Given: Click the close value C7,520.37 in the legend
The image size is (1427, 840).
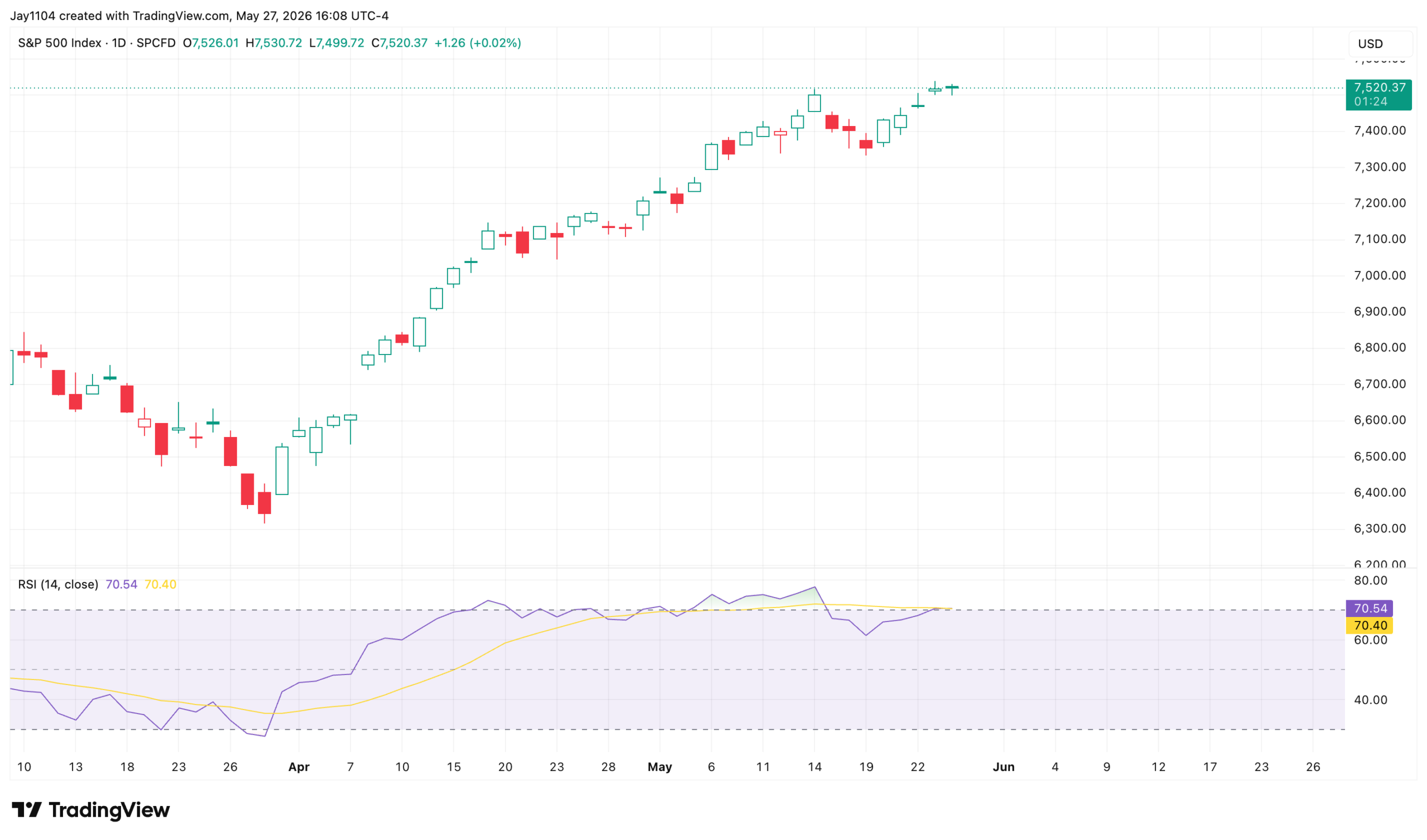Looking at the screenshot, I should pos(399,43).
